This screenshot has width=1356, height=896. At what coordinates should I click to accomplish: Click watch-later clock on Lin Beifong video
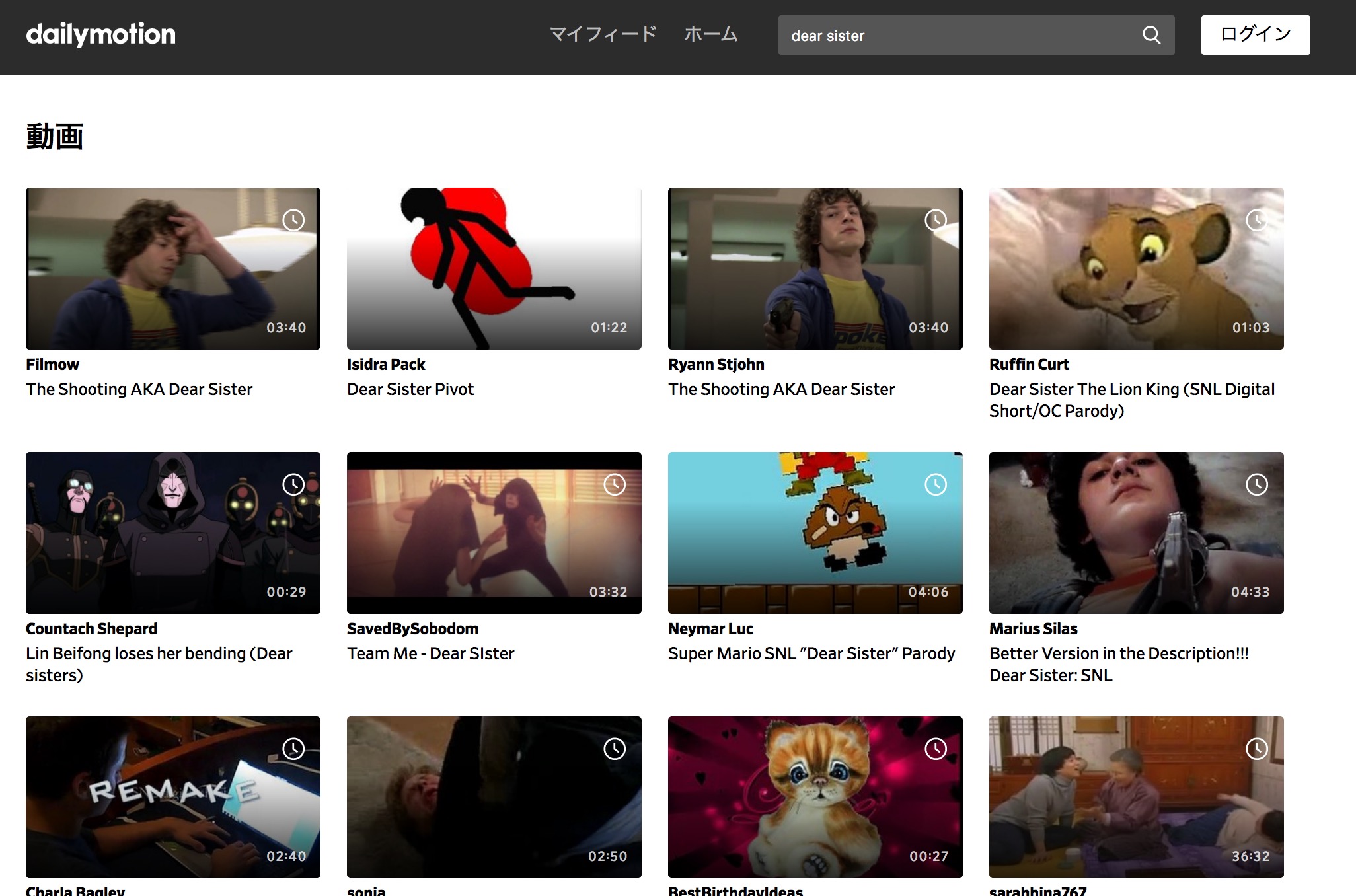coord(293,484)
